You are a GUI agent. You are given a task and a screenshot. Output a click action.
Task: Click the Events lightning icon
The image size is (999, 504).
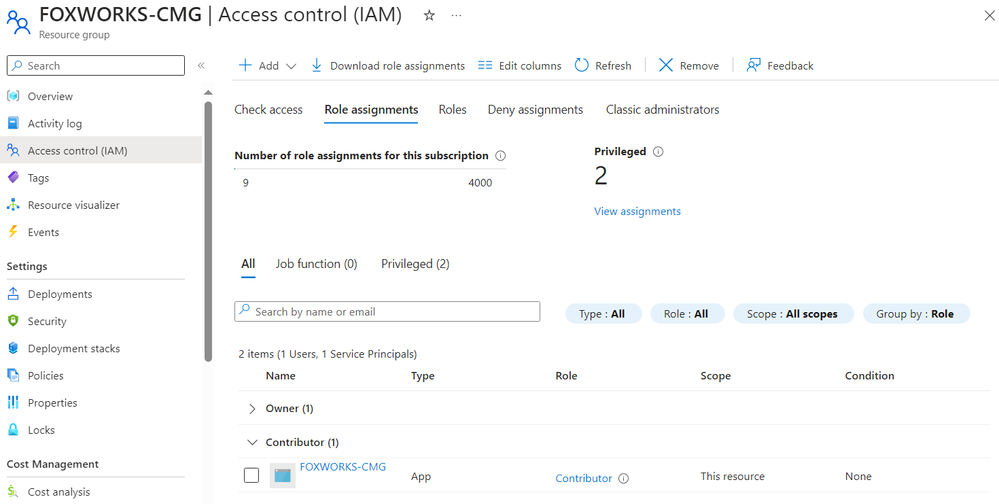pos(13,232)
